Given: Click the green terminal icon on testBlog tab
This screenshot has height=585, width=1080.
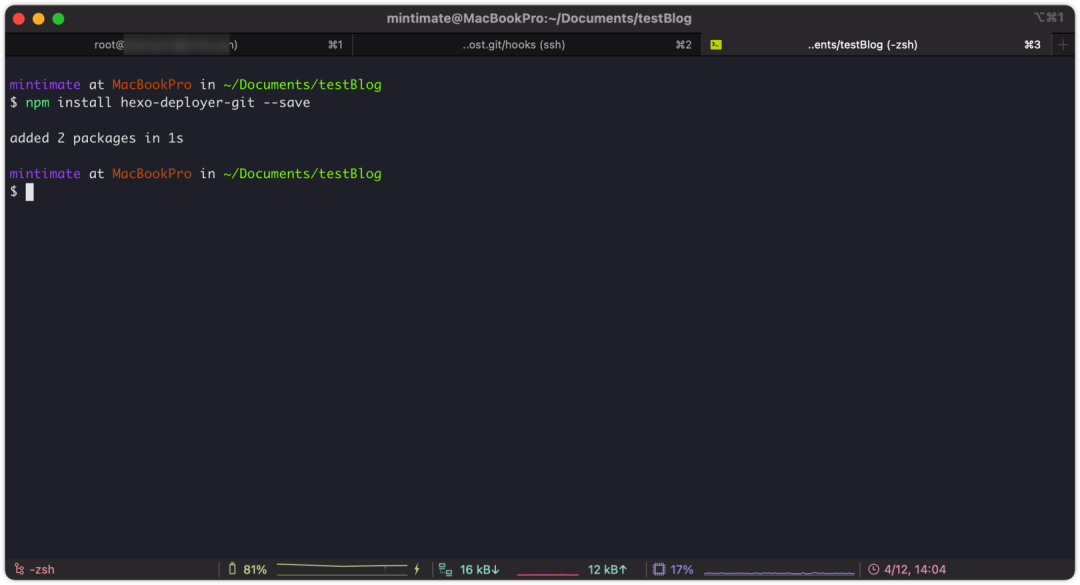Looking at the screenshot, I should (716, 45).
